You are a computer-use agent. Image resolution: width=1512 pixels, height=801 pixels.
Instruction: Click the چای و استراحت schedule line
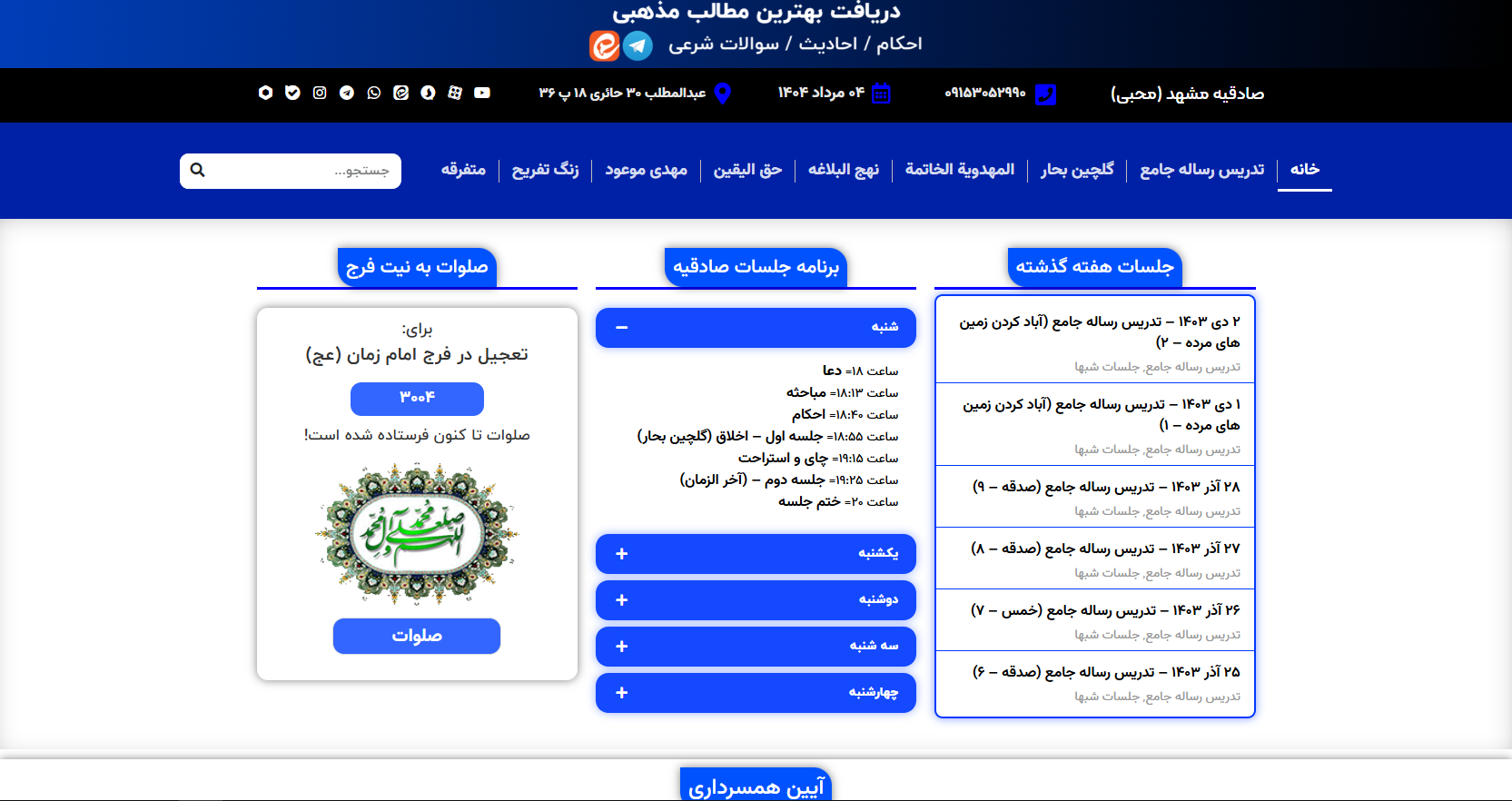click(818, 458)
